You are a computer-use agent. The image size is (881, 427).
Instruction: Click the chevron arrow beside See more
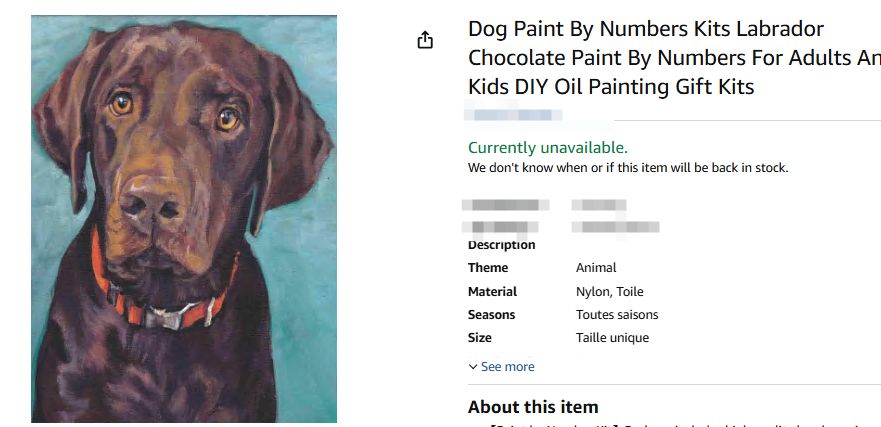473,367
